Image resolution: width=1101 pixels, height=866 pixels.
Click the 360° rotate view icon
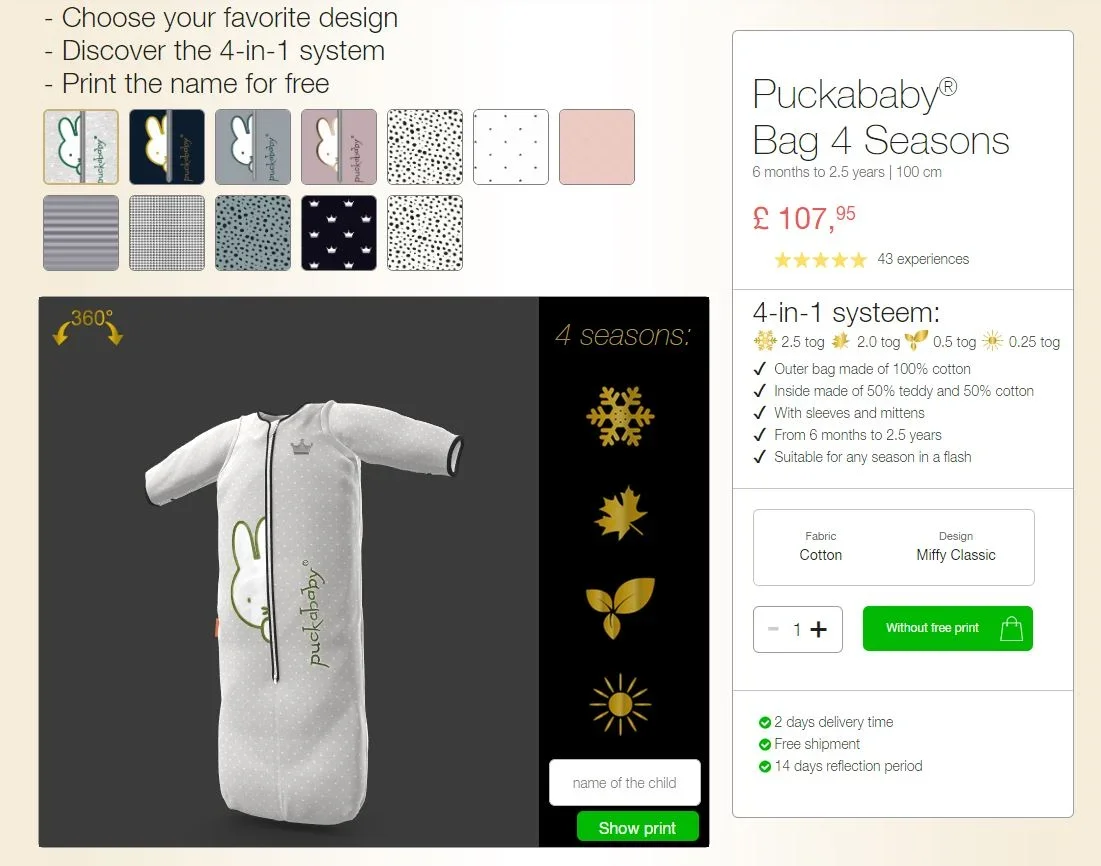click(x=88, y=327)
